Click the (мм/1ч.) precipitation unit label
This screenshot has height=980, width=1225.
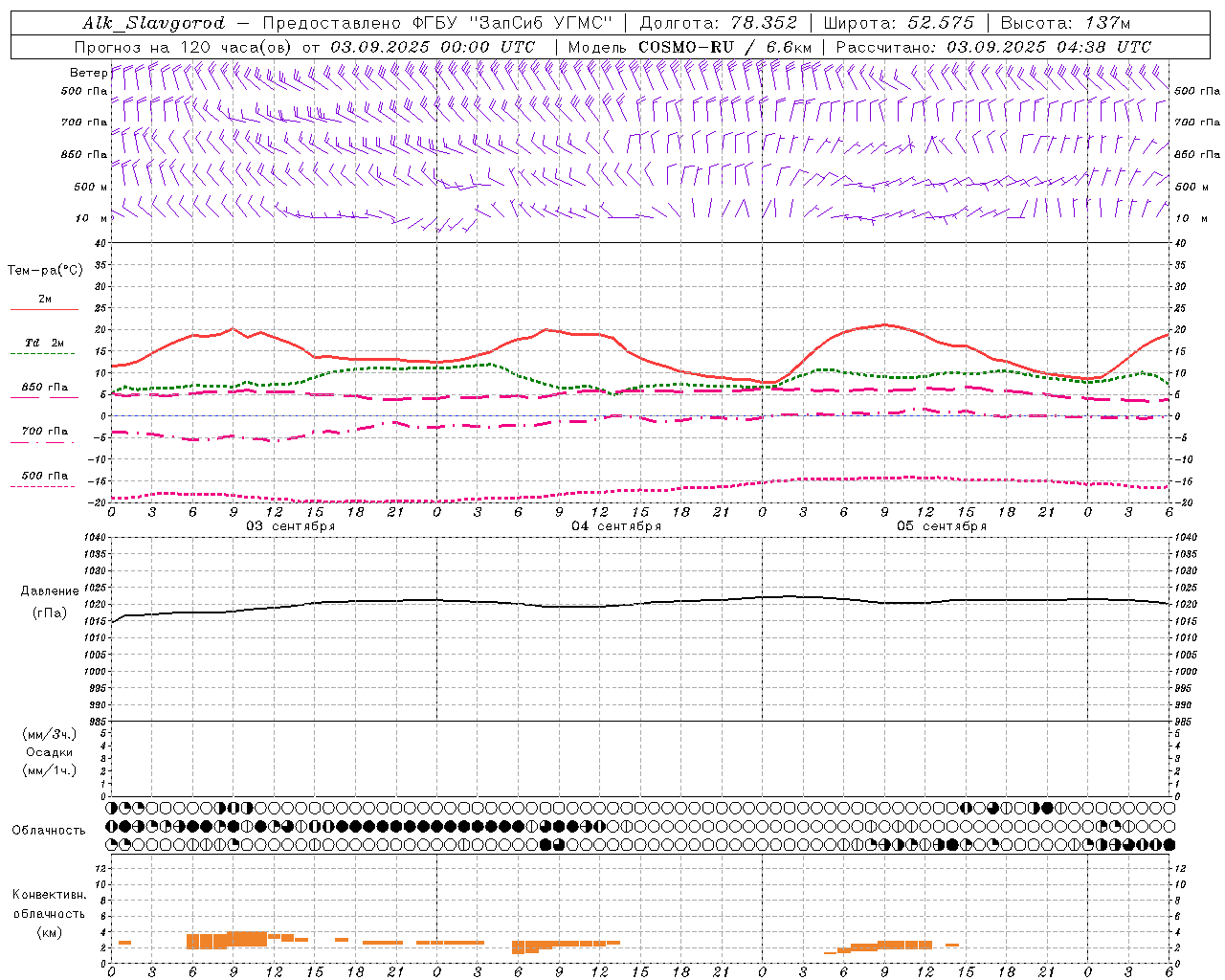(50, 770)
